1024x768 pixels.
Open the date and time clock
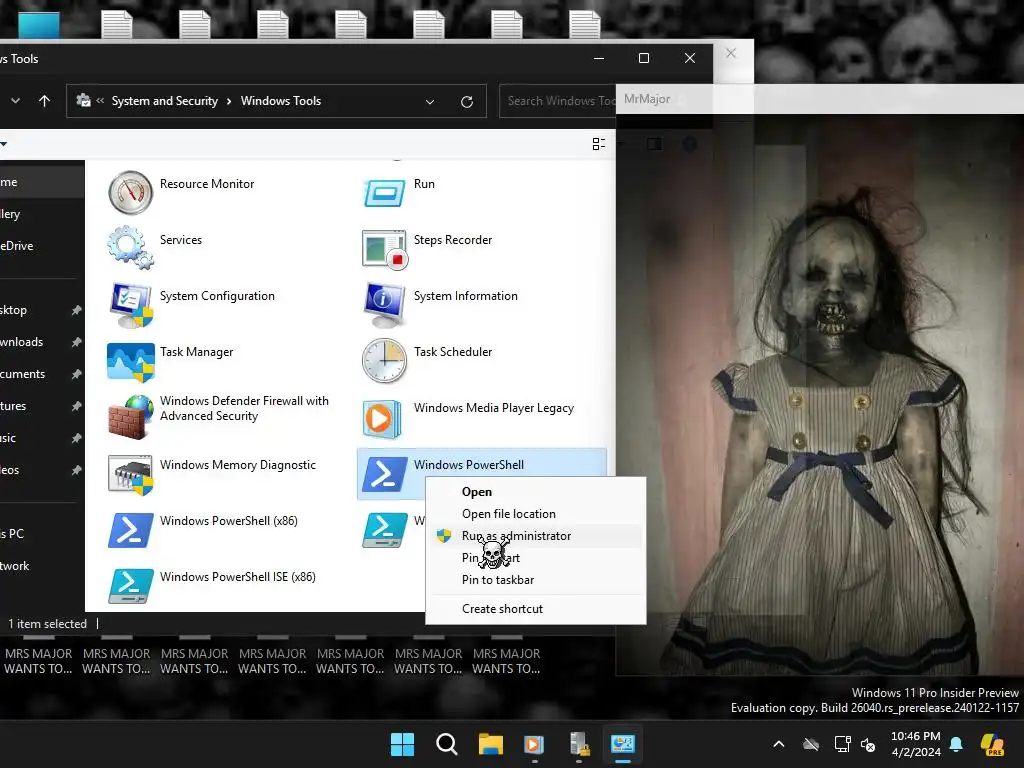click(x=916, y=744)
